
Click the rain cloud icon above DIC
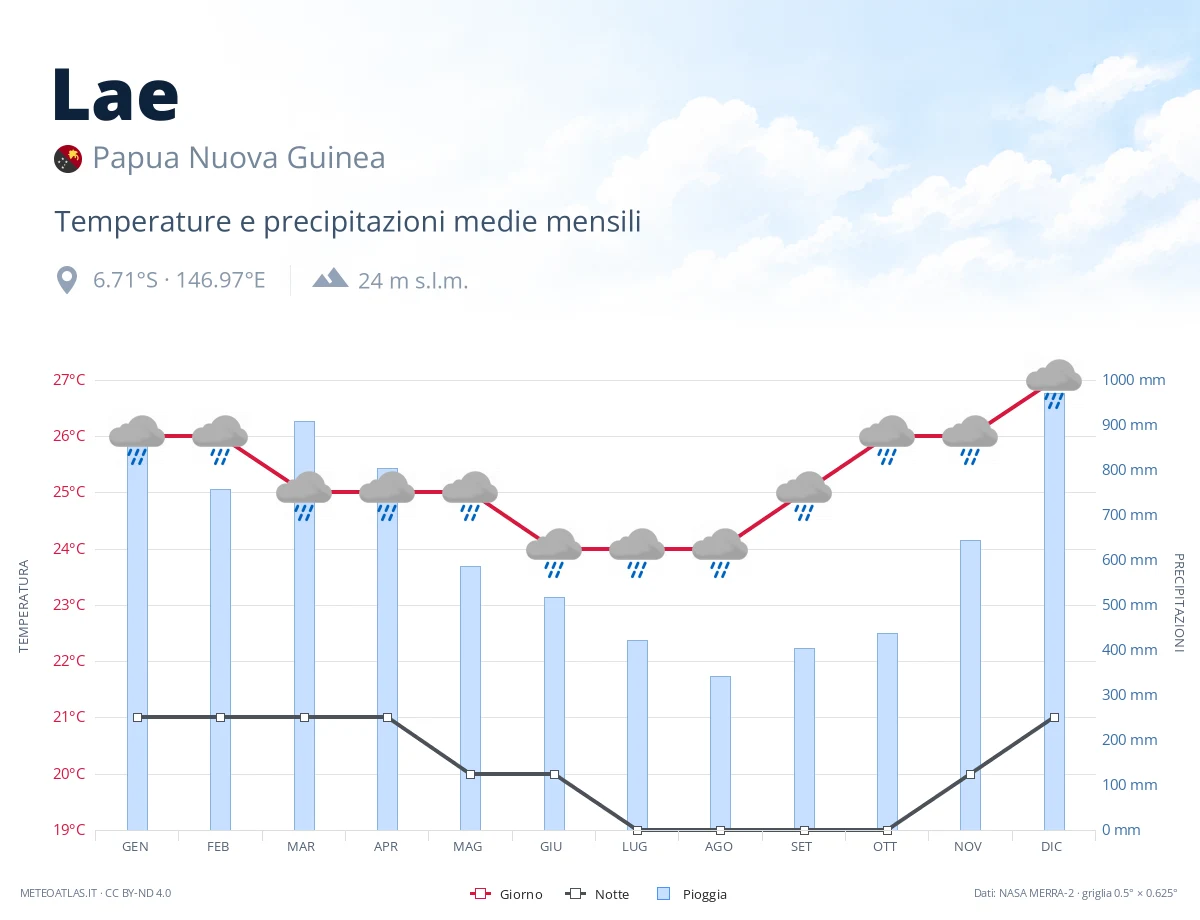pyautogui.click(x=1054, y=384)
